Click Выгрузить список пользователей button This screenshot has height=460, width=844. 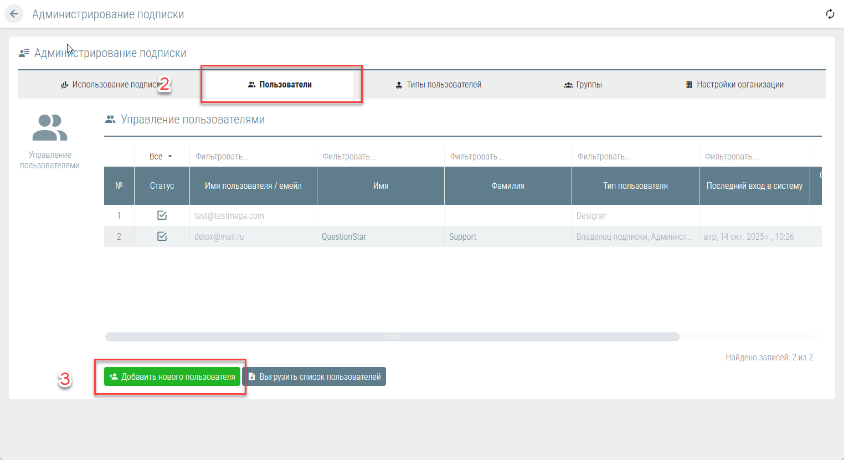pyautogui.click(x=314, y=377)
